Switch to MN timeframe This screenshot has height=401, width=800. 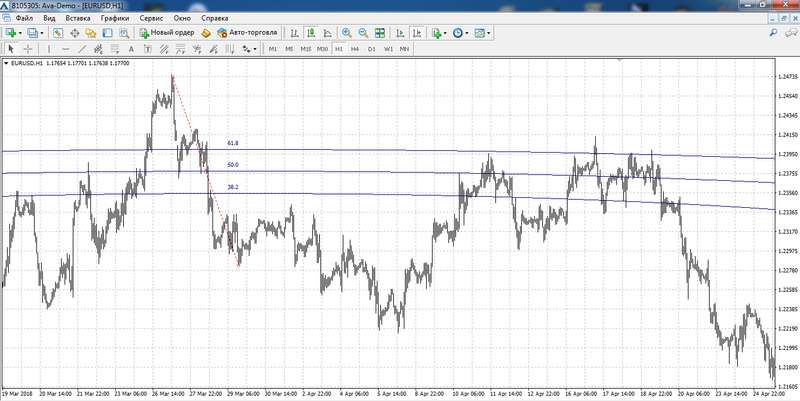(404, 49)
